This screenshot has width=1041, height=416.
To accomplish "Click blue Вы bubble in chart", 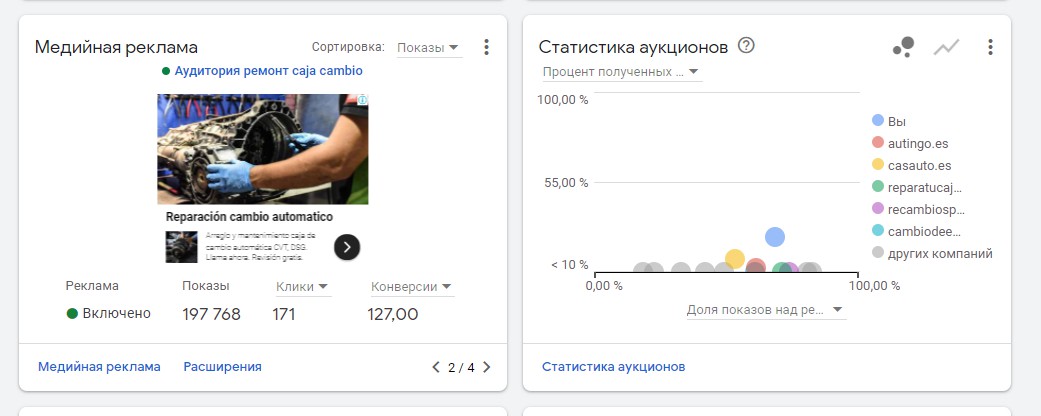I will pos(775,237).
